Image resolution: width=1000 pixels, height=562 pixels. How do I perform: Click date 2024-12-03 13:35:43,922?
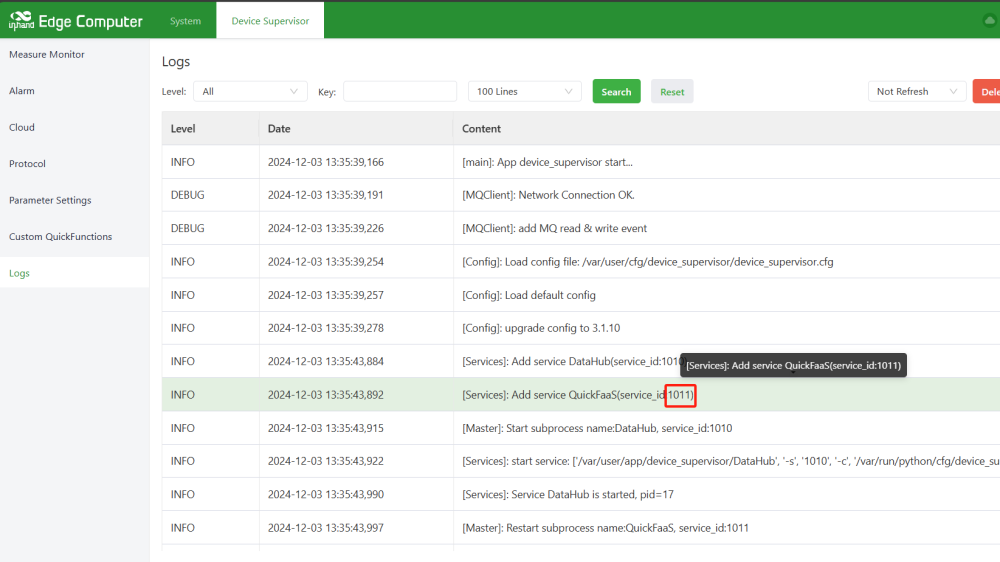pos(326,461)
